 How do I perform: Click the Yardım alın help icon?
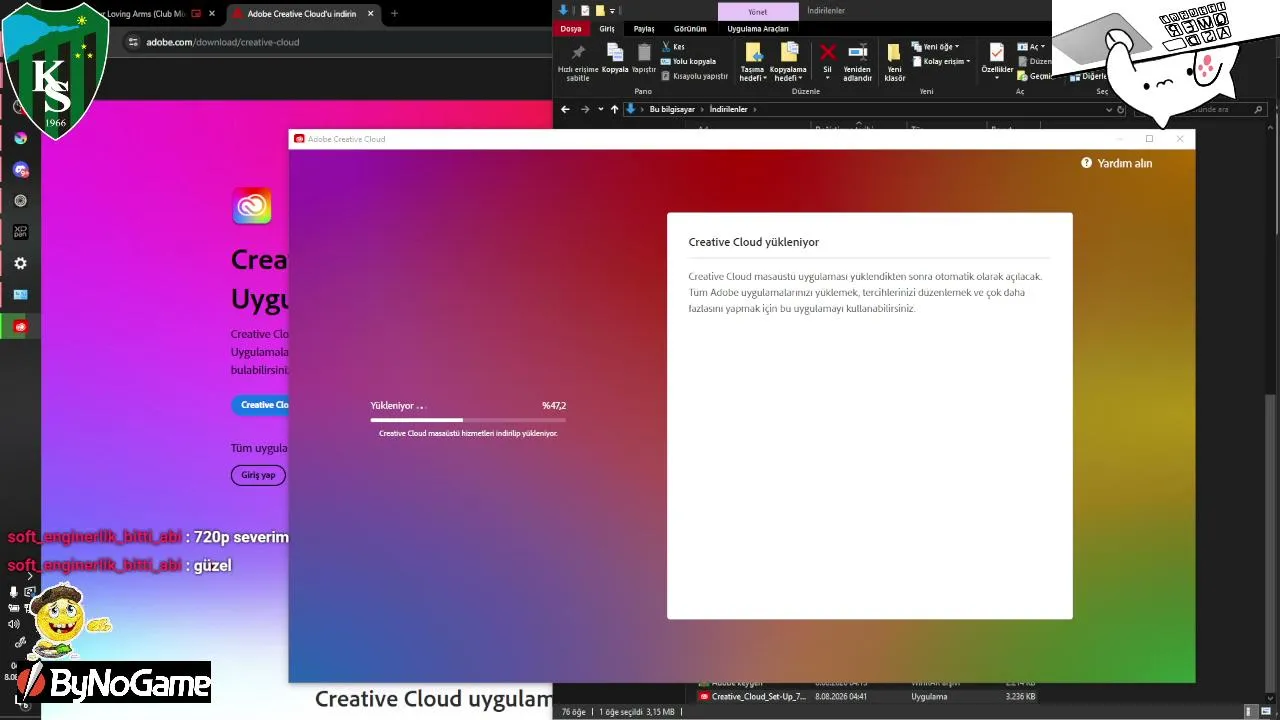tap(1086, 163)
